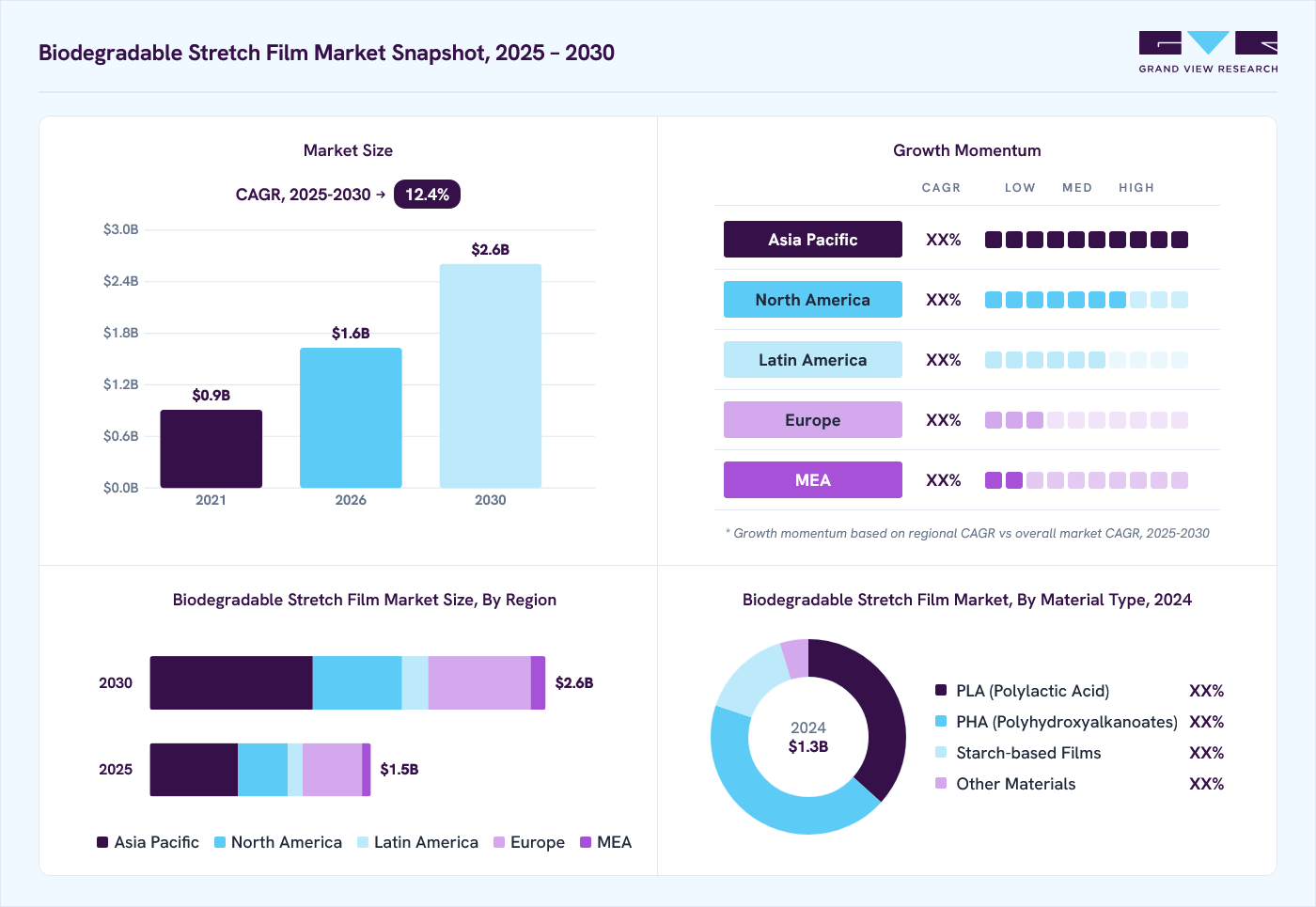The image size is (1316, 907).
Task: Click the "$1.5B" total beside the 2025 bar
Action: click(x=399, y=770)
